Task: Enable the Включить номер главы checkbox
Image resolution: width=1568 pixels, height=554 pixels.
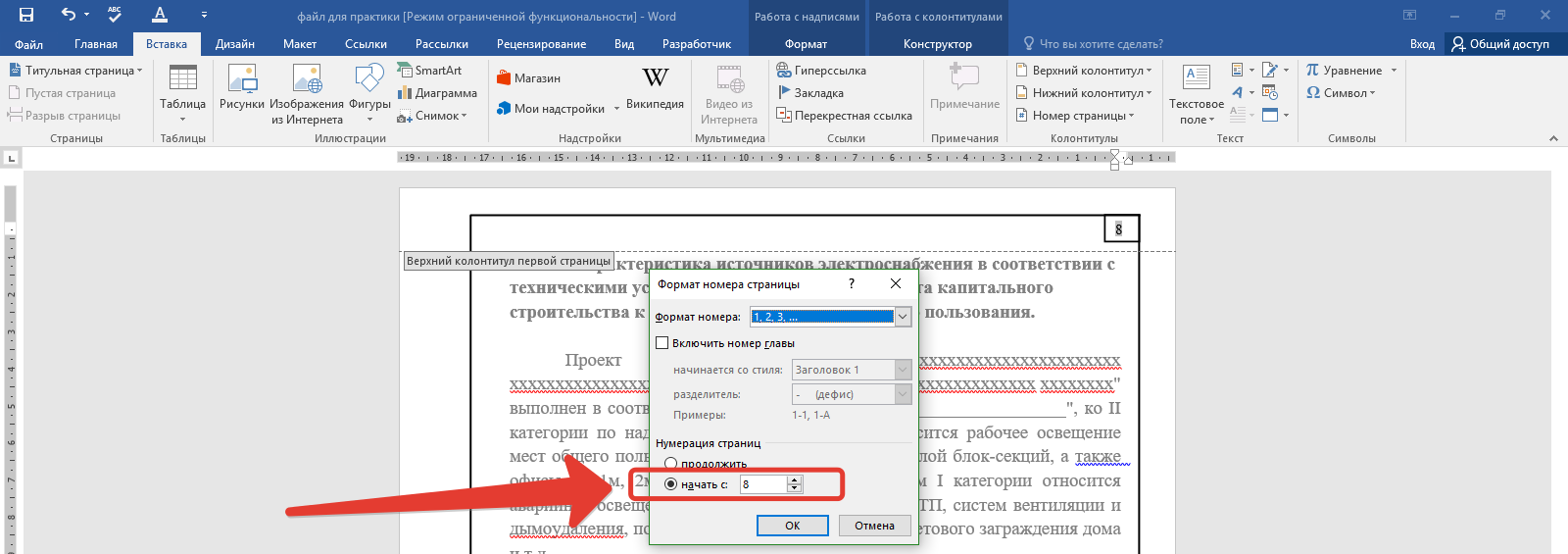Action: (x=662, y=343)
